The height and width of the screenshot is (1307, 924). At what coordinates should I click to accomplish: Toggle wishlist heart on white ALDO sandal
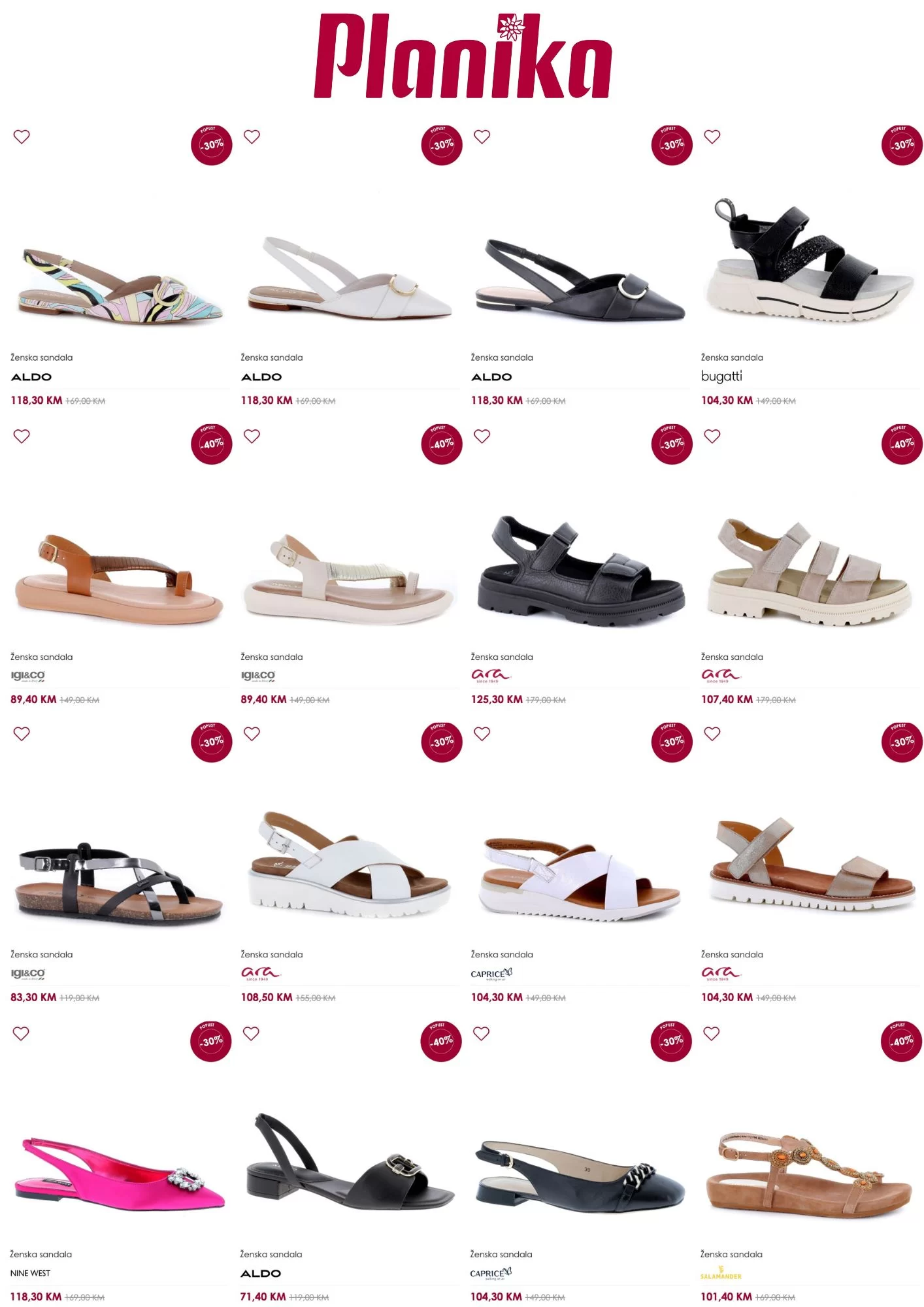(252, 137)
